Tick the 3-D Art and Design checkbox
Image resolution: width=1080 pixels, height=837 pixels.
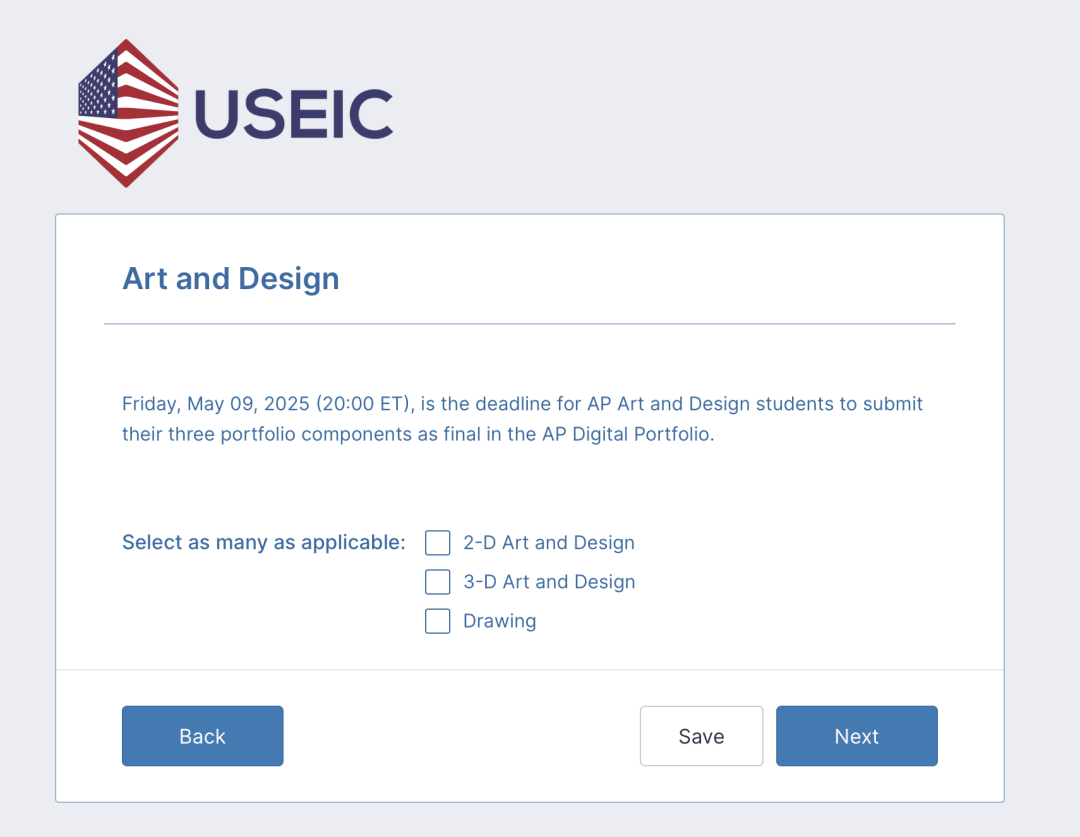(437, 582)
